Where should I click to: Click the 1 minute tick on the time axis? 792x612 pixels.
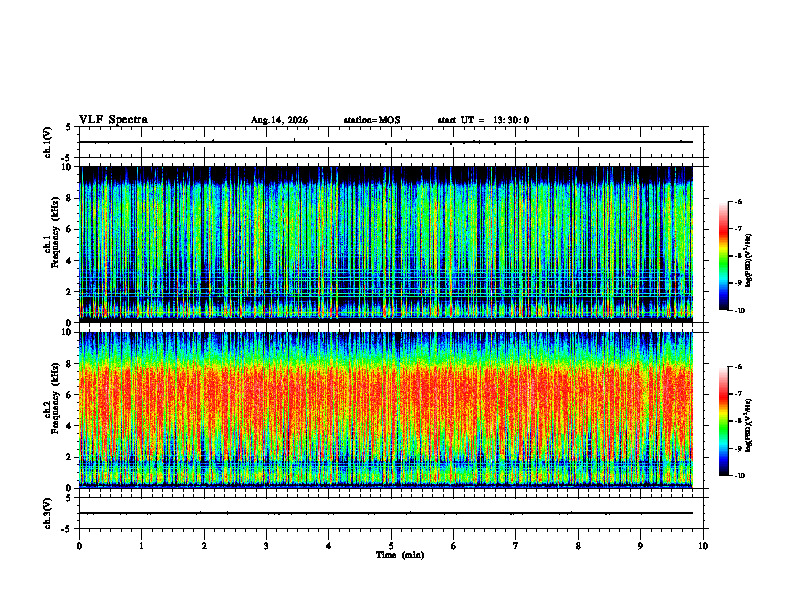(141, 546)
